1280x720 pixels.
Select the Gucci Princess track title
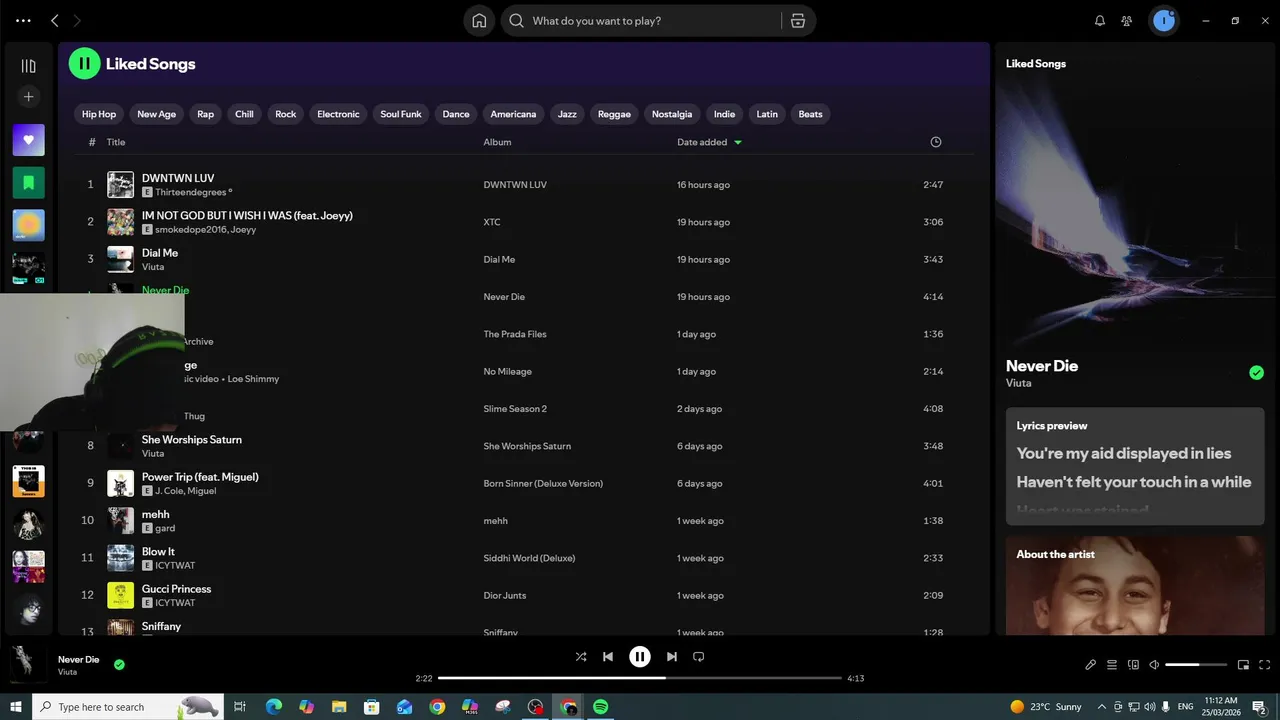[x=176, y=589]
